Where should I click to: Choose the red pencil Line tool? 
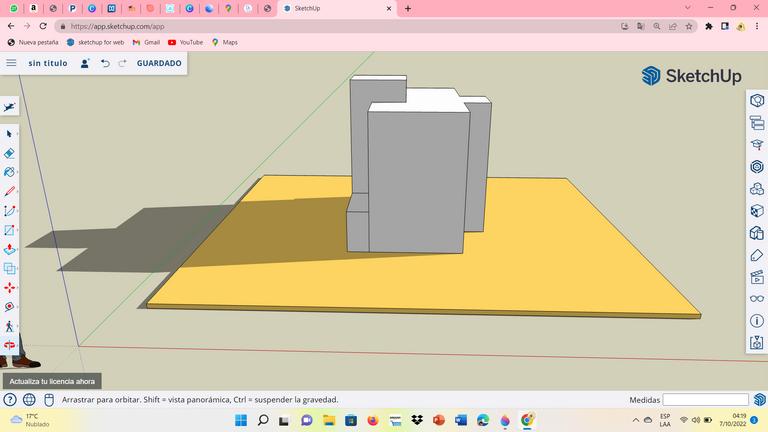tap(9, 191)
